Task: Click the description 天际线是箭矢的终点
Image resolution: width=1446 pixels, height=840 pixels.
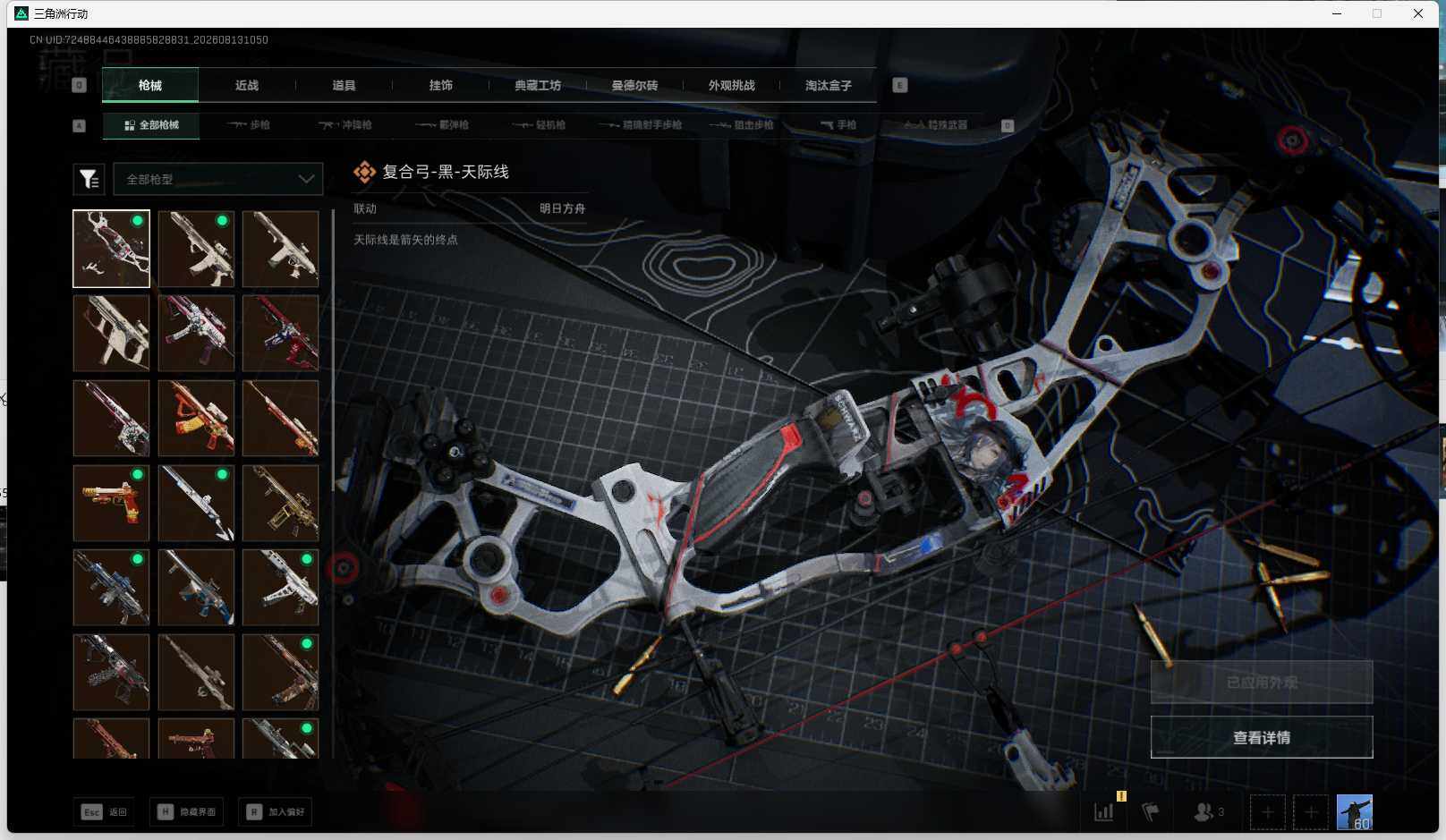Action: click(405, 240)
